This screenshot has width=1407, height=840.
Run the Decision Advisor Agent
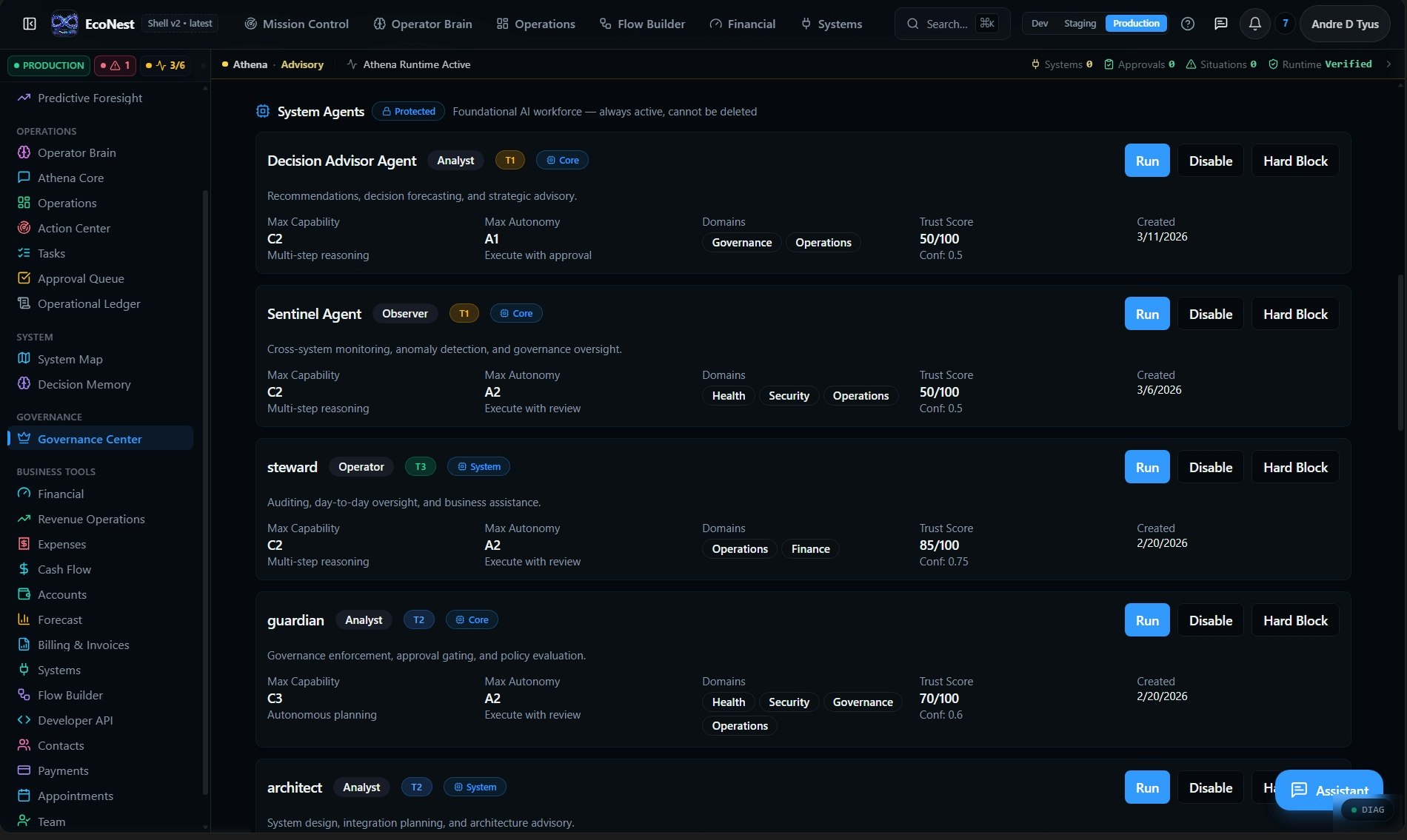[x=1147, y=161]
